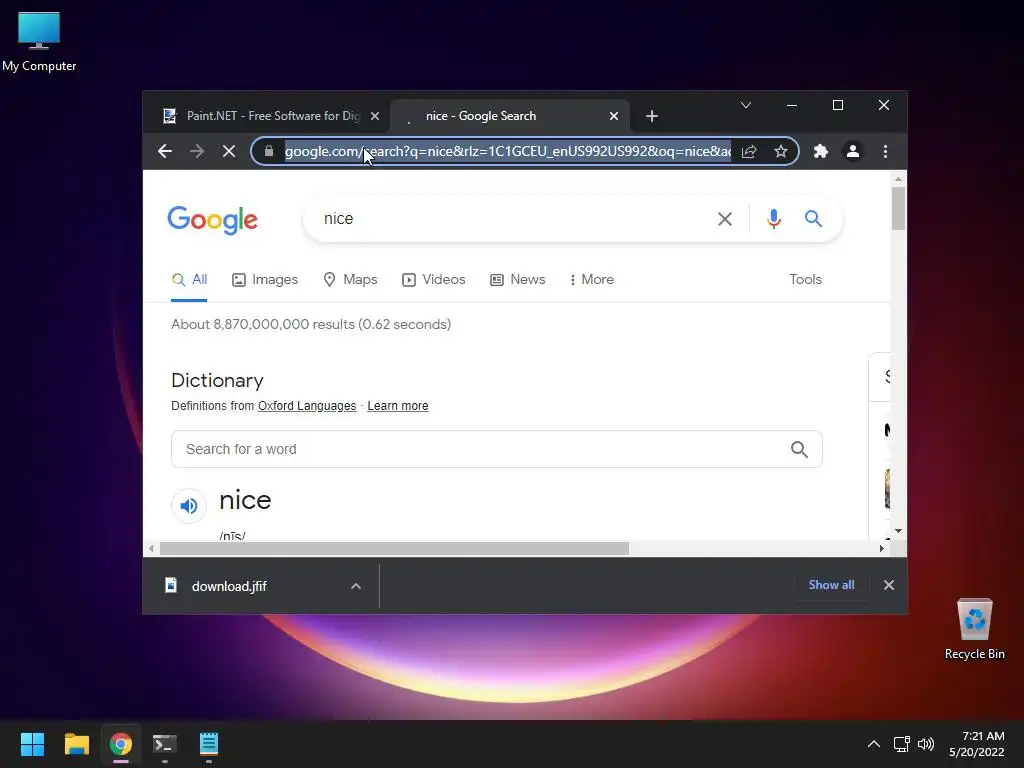
Task: Clear the Google search box text
Action: [725, 219]
